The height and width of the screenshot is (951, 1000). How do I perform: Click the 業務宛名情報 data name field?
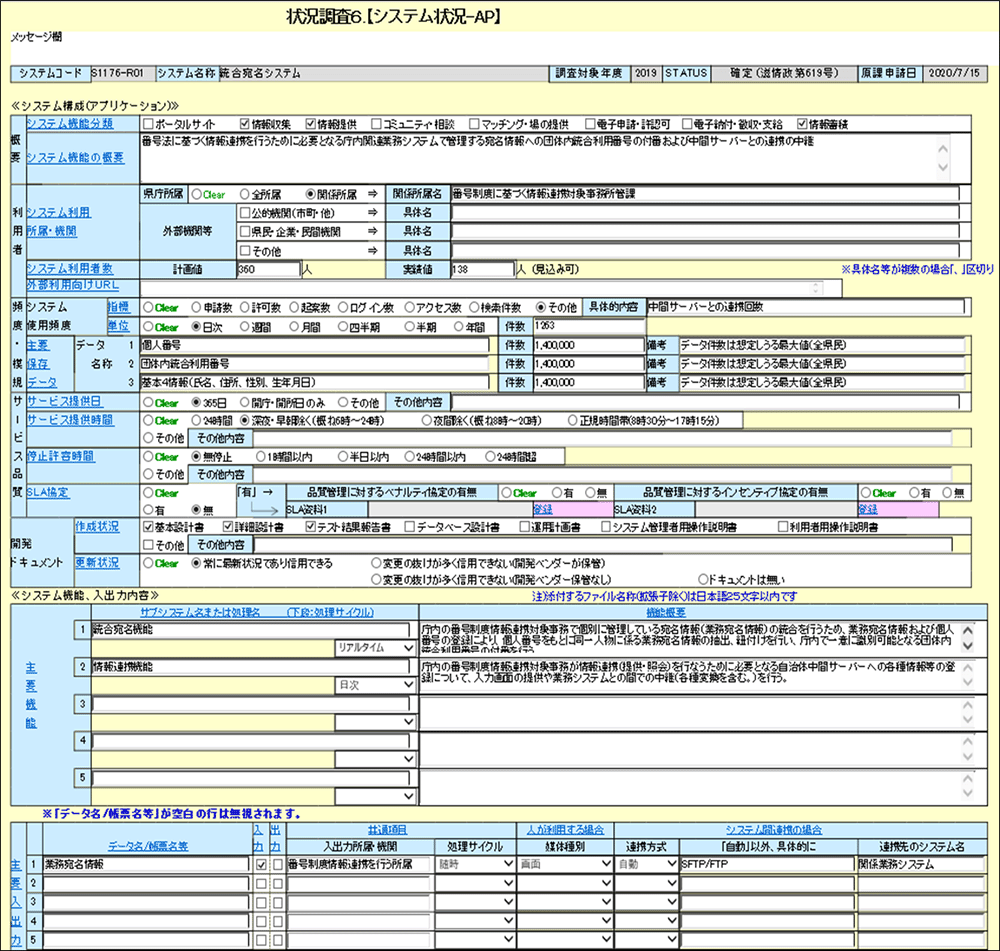click(x=146, y=864)
